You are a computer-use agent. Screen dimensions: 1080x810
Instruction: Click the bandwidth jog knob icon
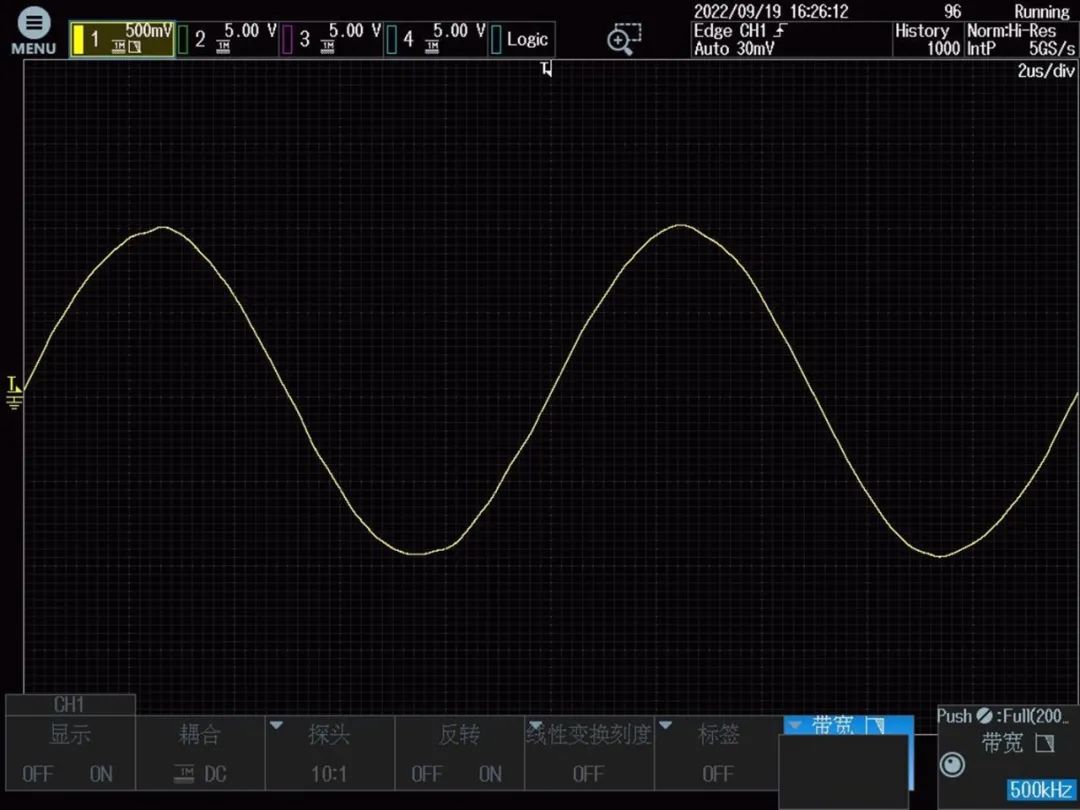tap(953, 764)
